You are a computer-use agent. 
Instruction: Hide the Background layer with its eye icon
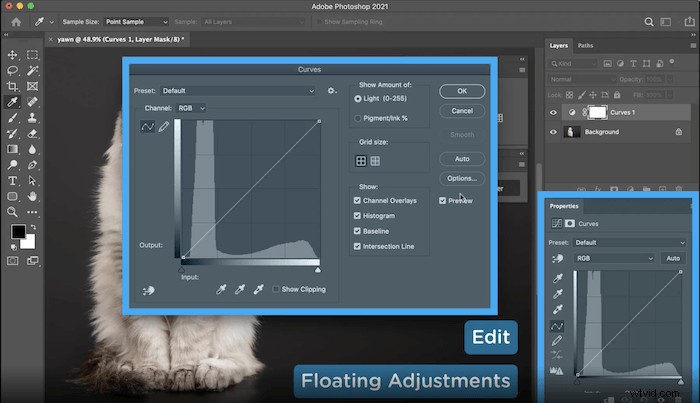tap(553, 132)
